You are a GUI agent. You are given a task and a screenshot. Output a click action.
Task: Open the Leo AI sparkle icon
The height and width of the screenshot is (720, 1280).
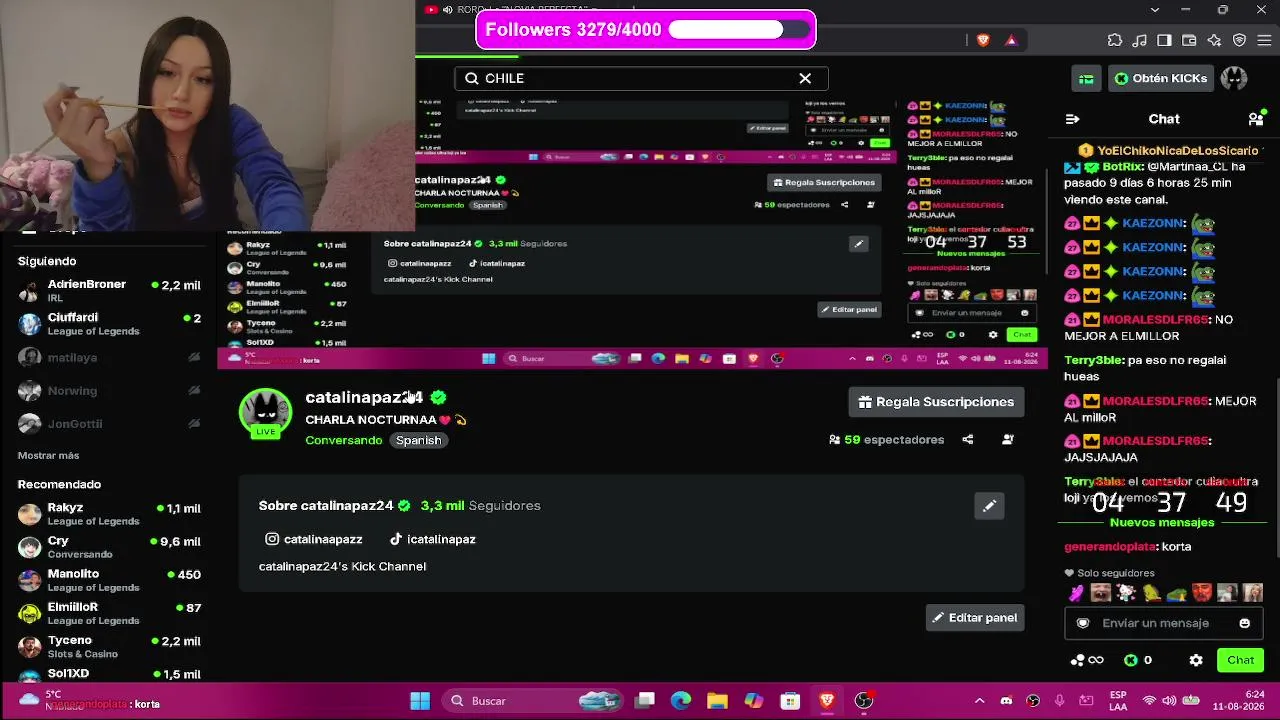(x=1214, y=40)
